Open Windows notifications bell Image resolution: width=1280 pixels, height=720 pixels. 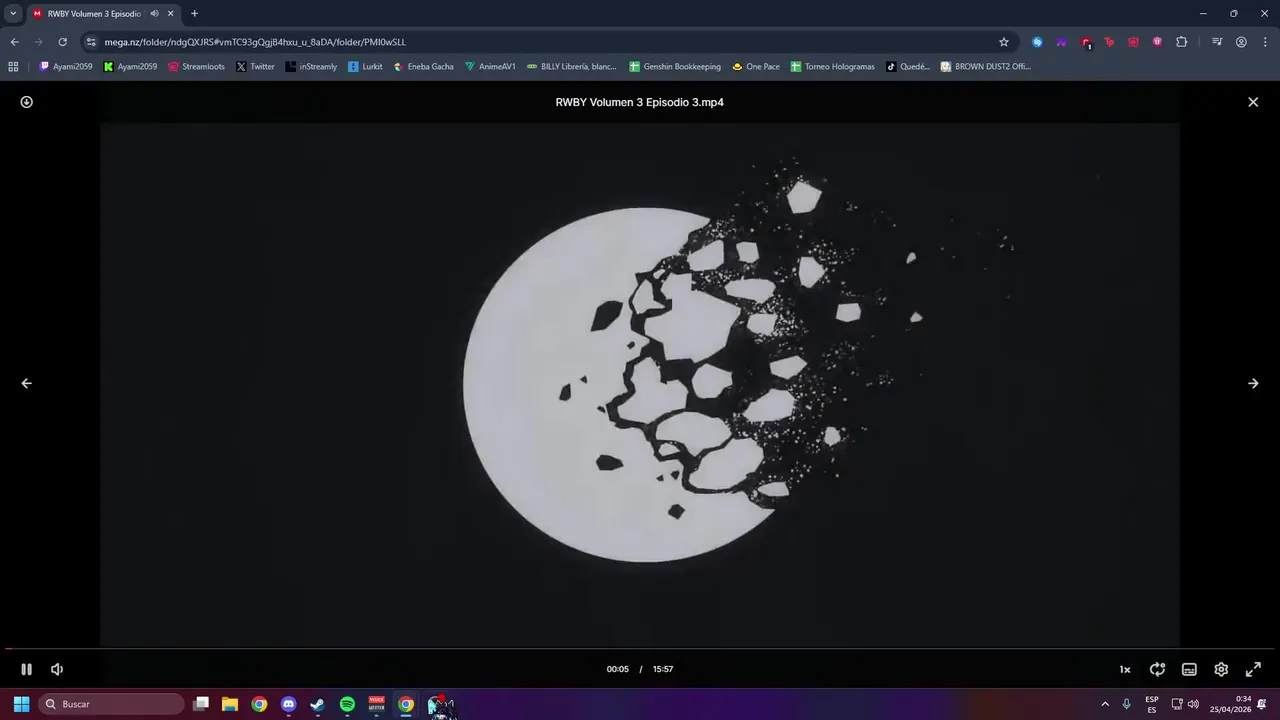pos(1263,704)
